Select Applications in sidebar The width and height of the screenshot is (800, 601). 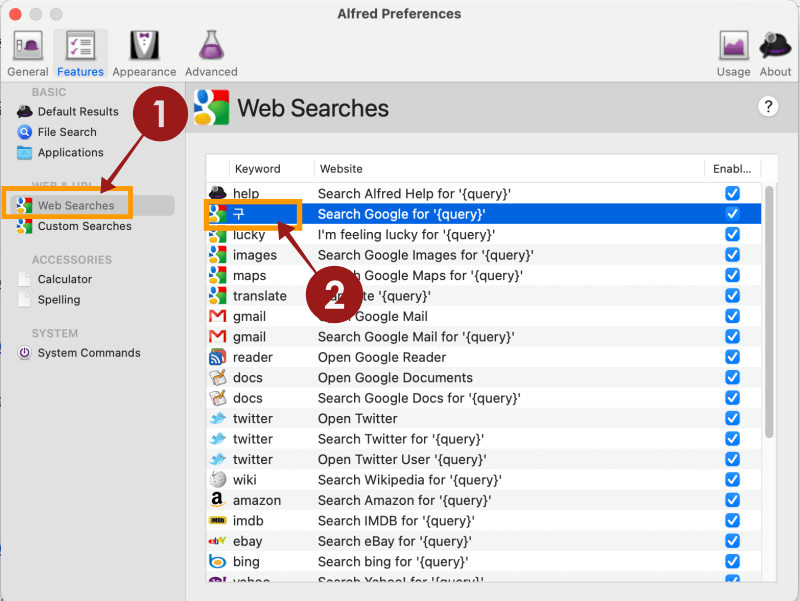pyautogui.click(x=60, y=152)
